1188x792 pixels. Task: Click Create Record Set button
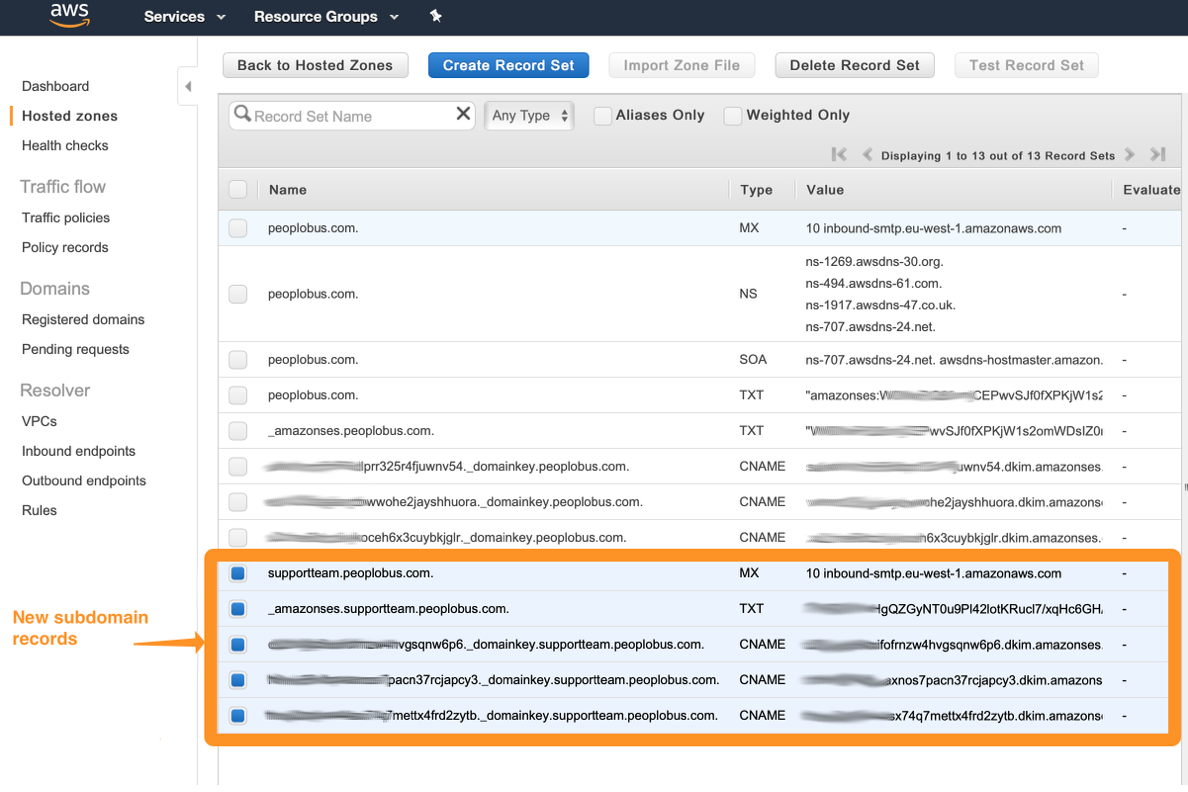point(508,65)
